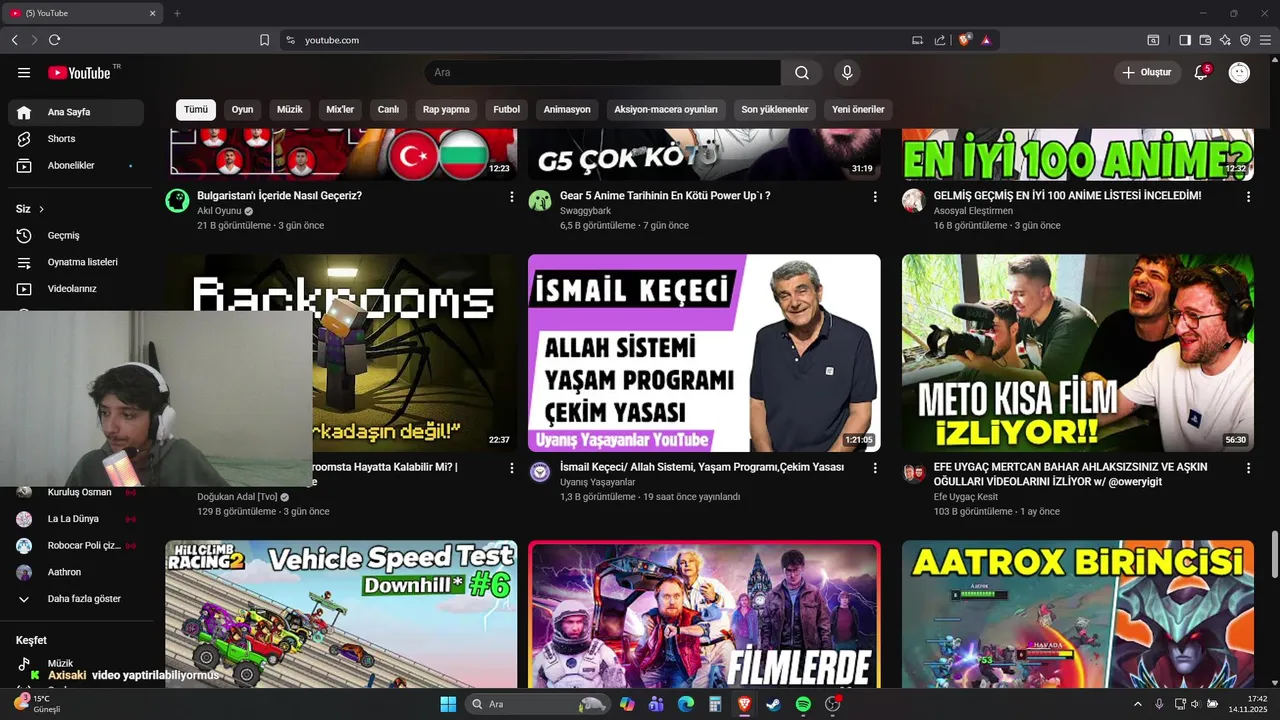
Task: Select the Tümü filter chip
Action: 196,110
